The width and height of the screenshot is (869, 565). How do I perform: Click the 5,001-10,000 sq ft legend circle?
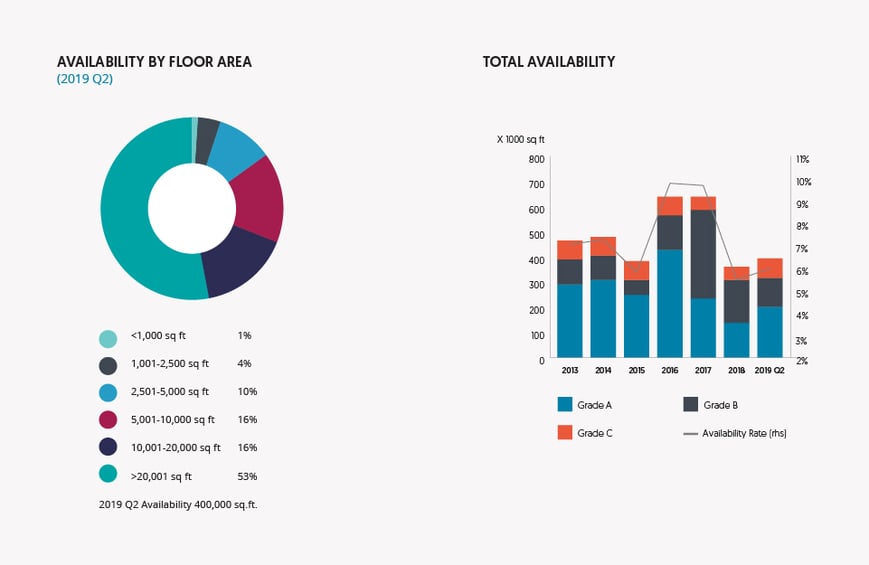click(108, 420)
